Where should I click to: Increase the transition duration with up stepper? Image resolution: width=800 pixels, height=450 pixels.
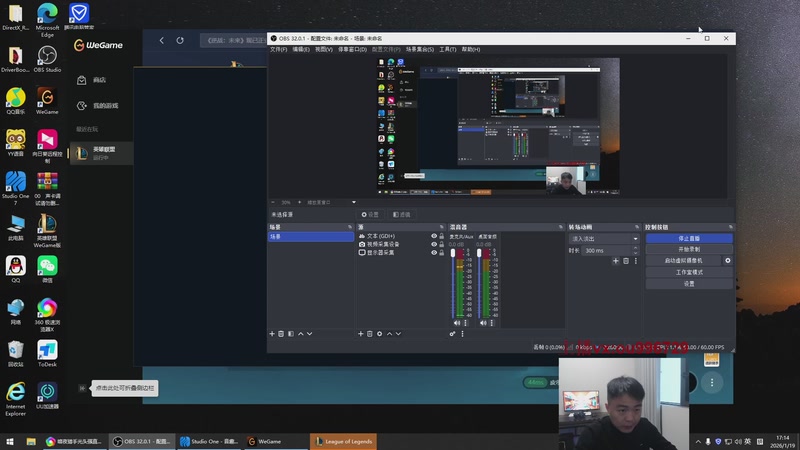point(636,248)
